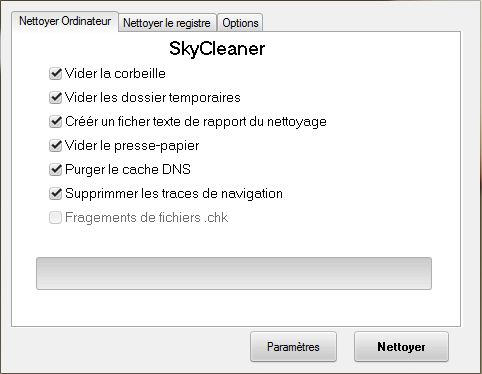Click the Supprimmer les traces de navigation text

click(x=174, y=194)
